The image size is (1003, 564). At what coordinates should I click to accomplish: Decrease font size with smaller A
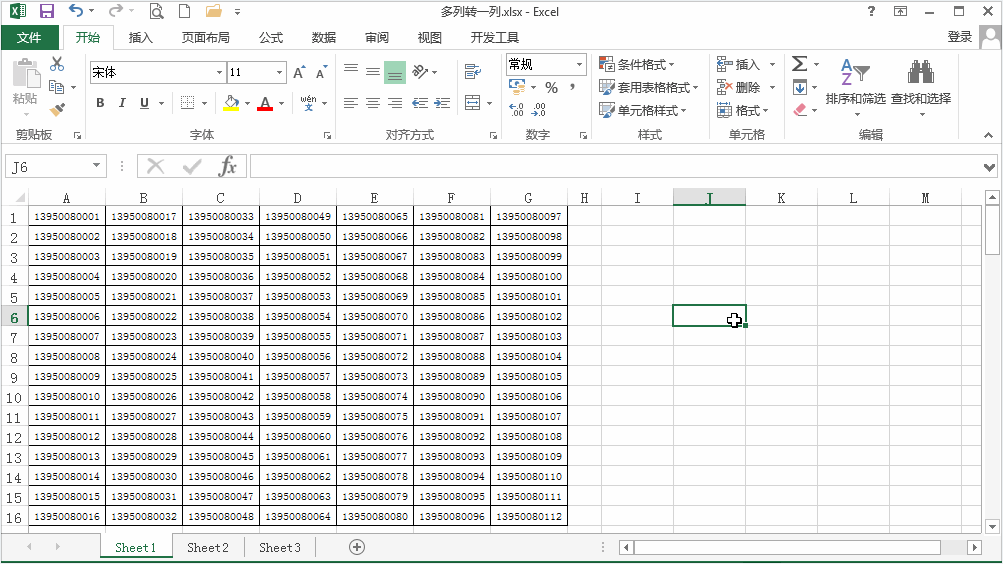321,72
